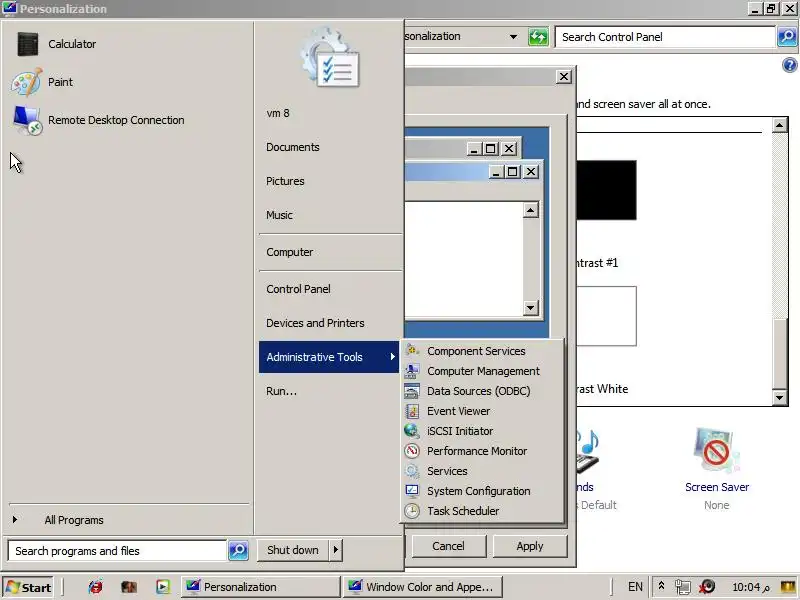Click the media player quick launch icon
Image resolution: width=800 pixels, height=600 pixels.
tap(163, 587)
